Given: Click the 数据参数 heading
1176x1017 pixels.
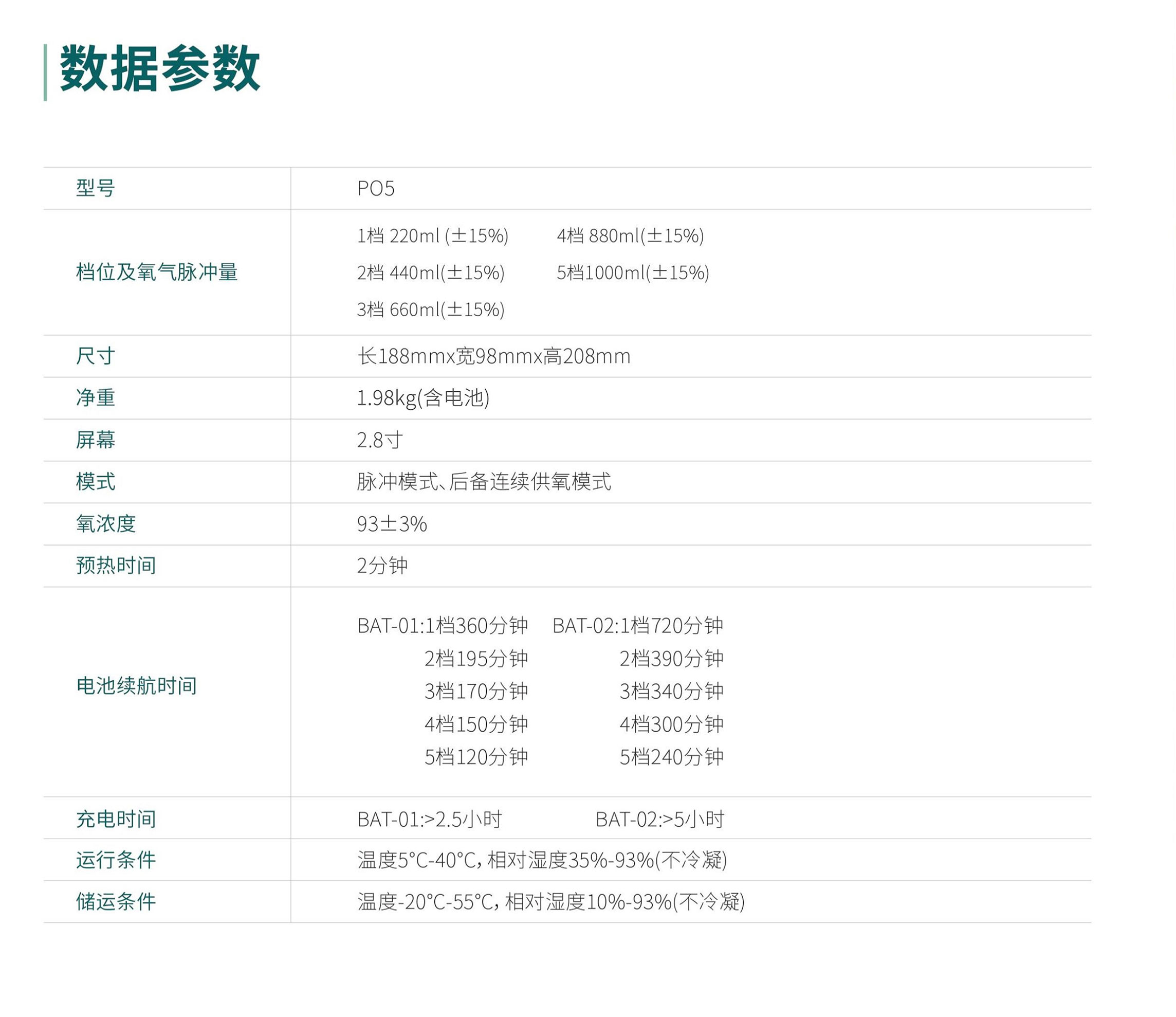Looking at the screenshot, I should pos(159,69).
